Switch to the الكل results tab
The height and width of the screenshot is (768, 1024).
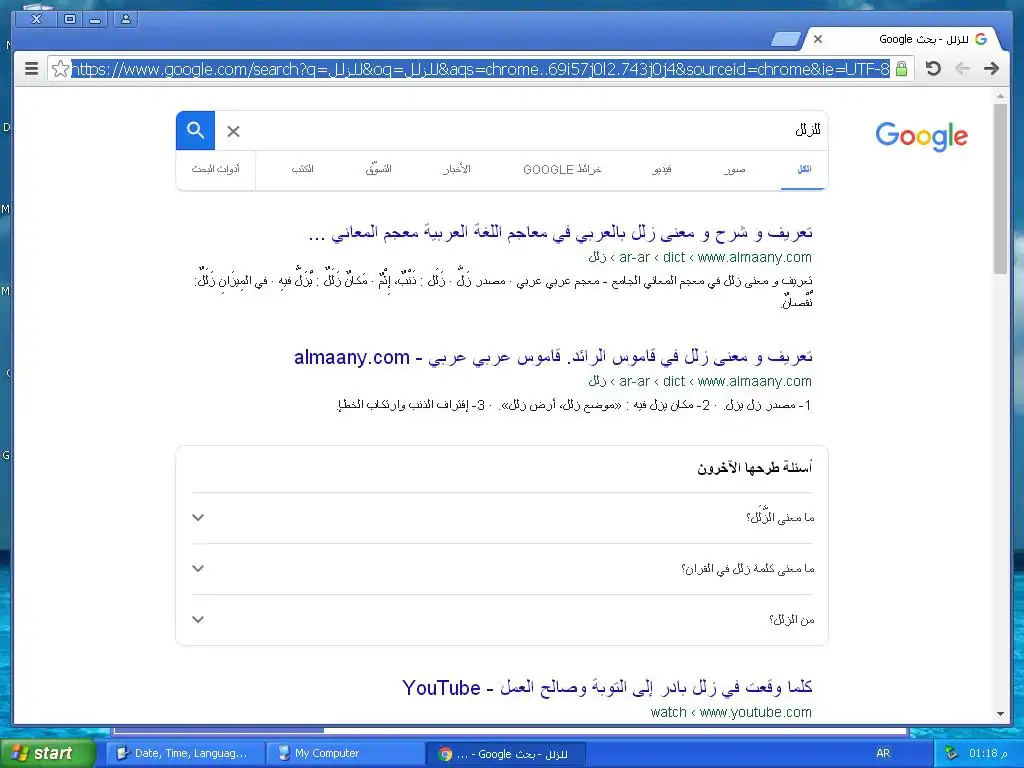804,170
